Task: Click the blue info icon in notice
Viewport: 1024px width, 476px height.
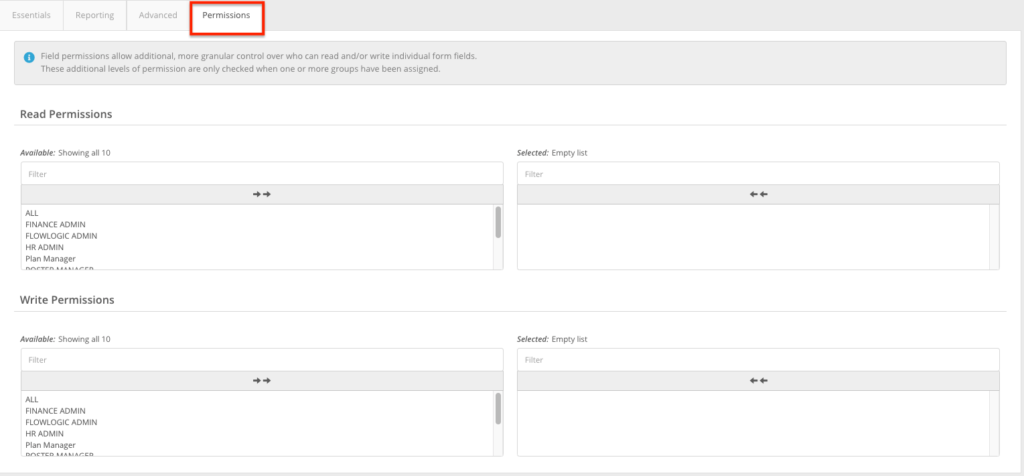Action: coord(29,56)
